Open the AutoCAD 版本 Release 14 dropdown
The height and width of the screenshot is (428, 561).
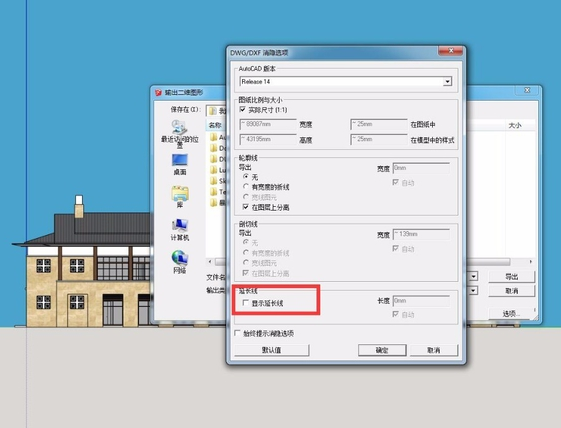[447, 82]
